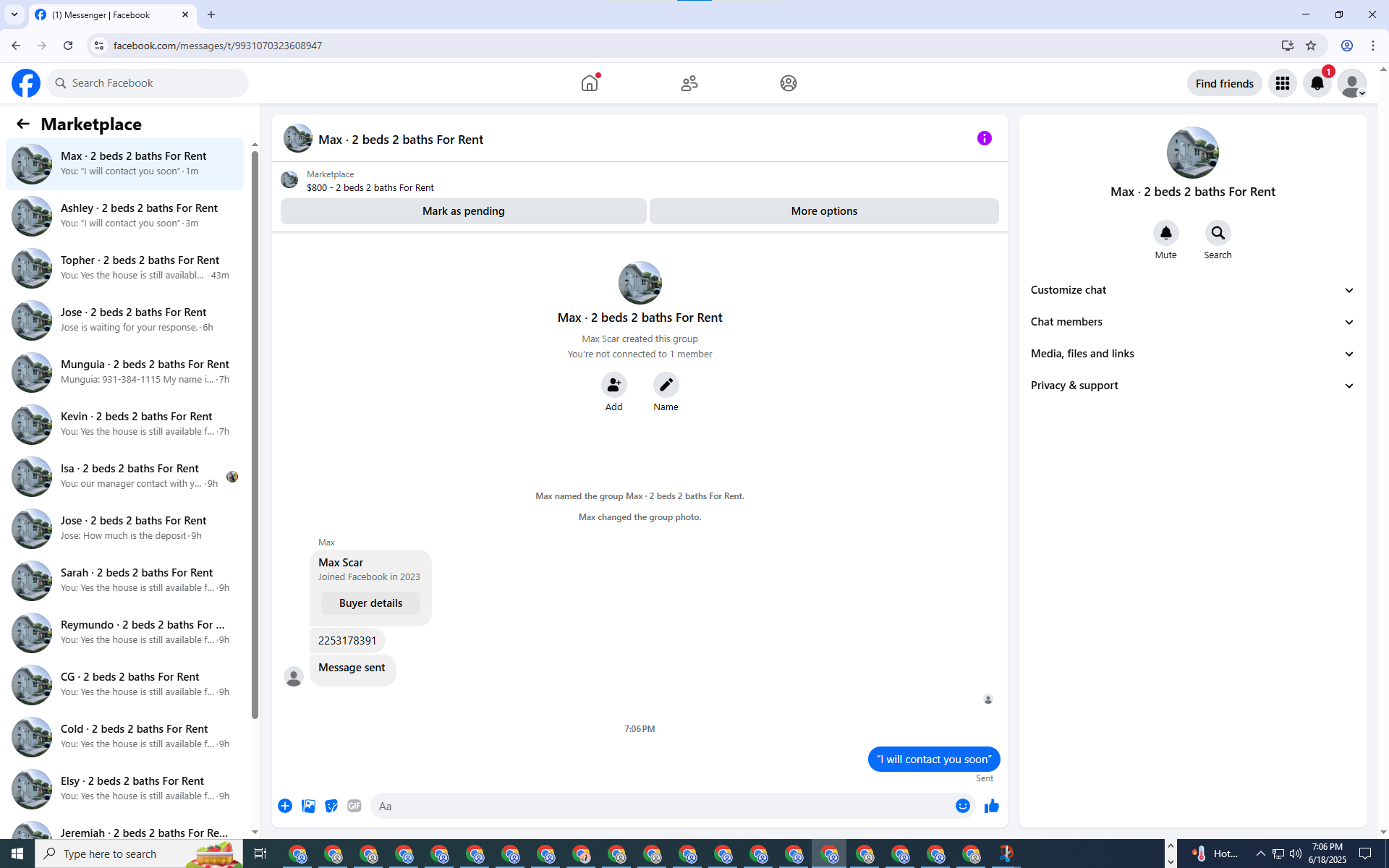Open the tab search dropdown arrow
This screenshot has height=868, width=1389.
pos(14,14)
